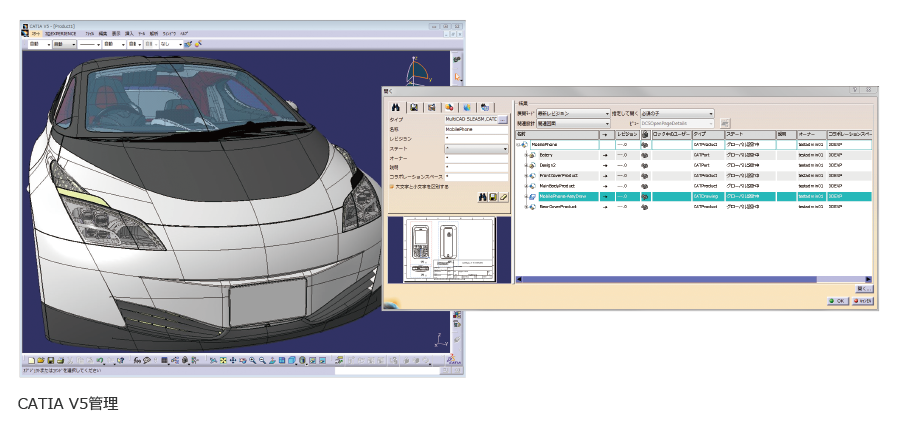
Task: Select Rotate tool in CATIA view toolbar
Action: pos(242,361)
